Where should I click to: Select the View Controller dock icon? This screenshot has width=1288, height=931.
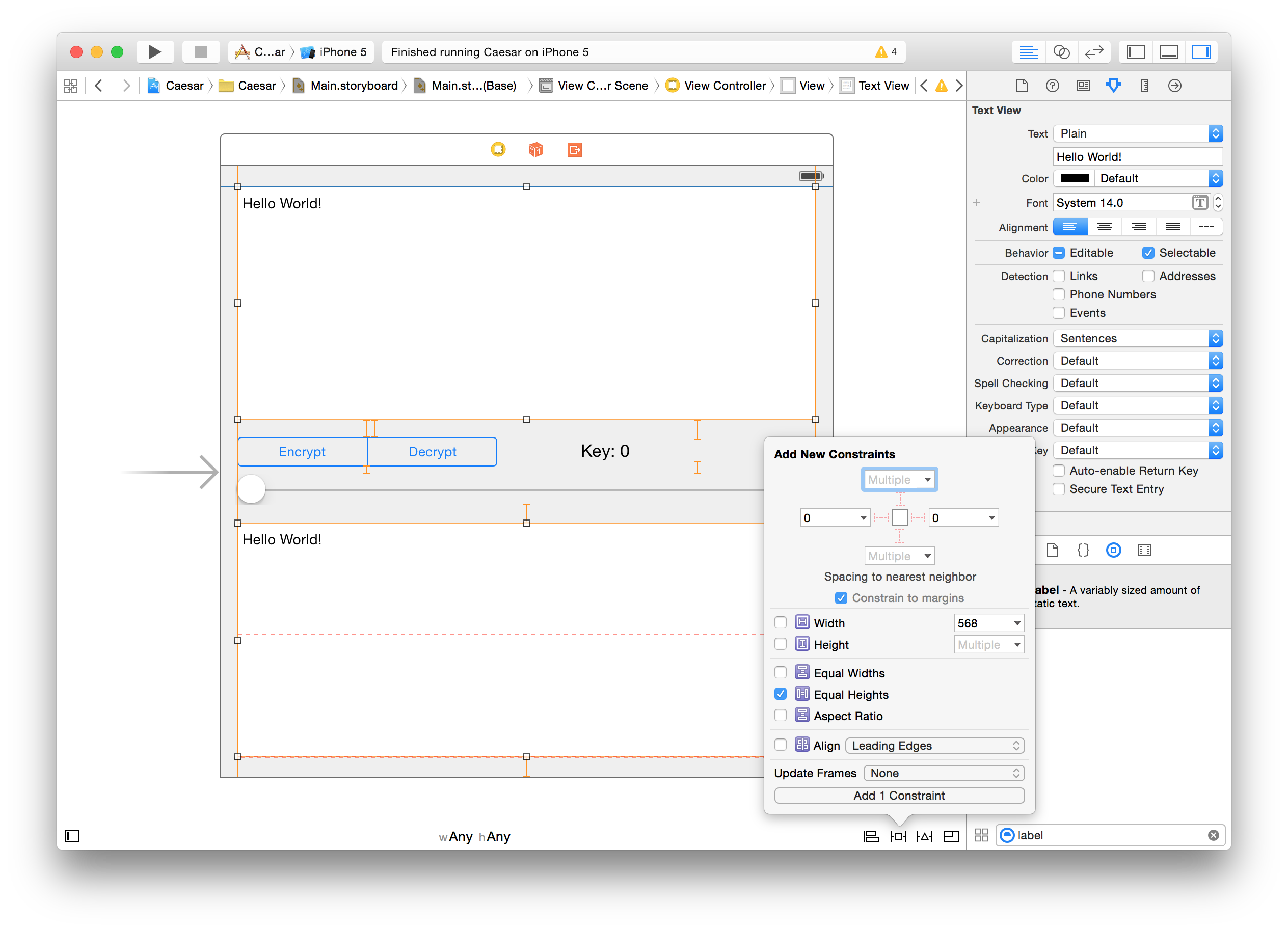pos(498,149)
